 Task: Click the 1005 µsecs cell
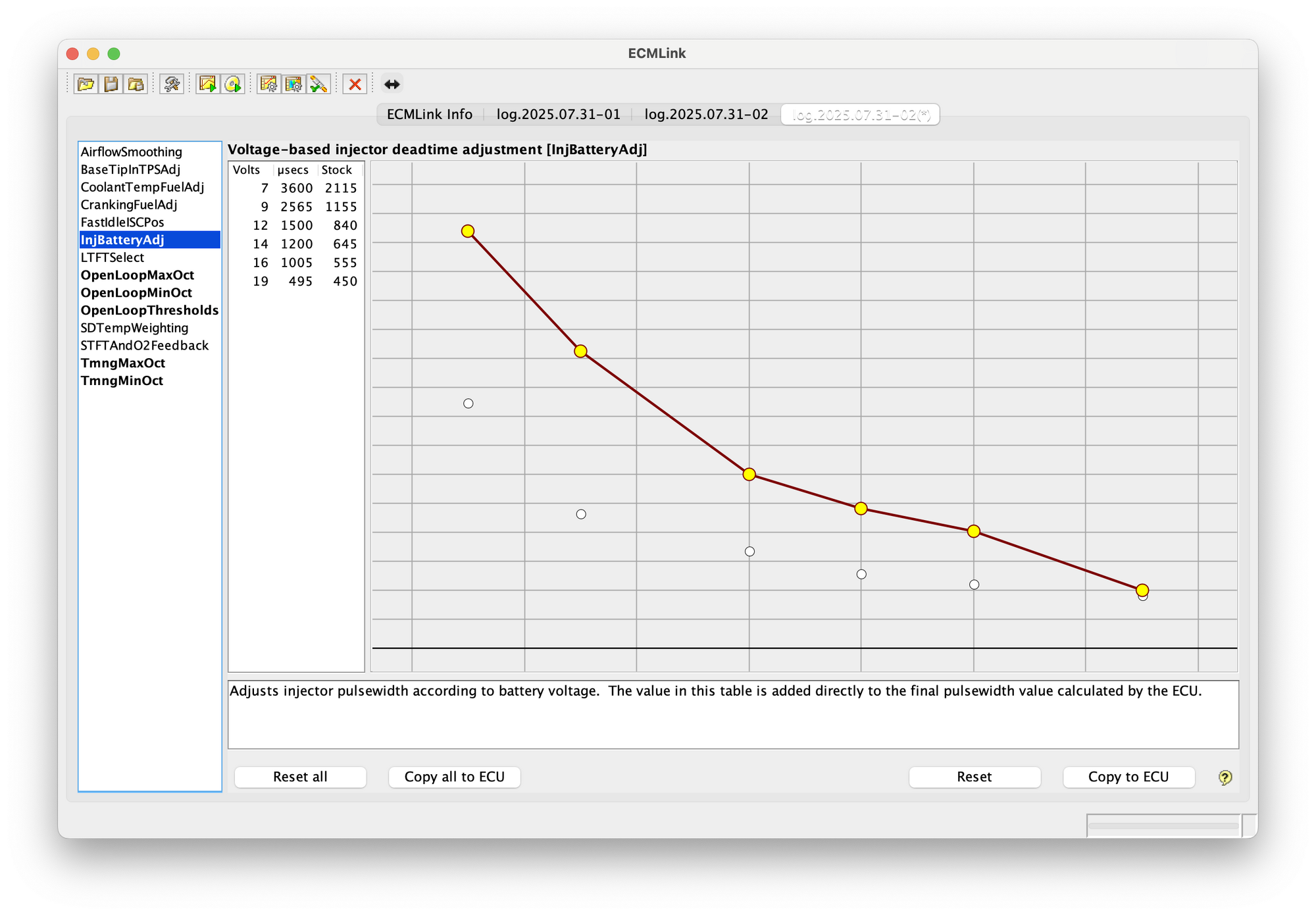pos(296,263)
